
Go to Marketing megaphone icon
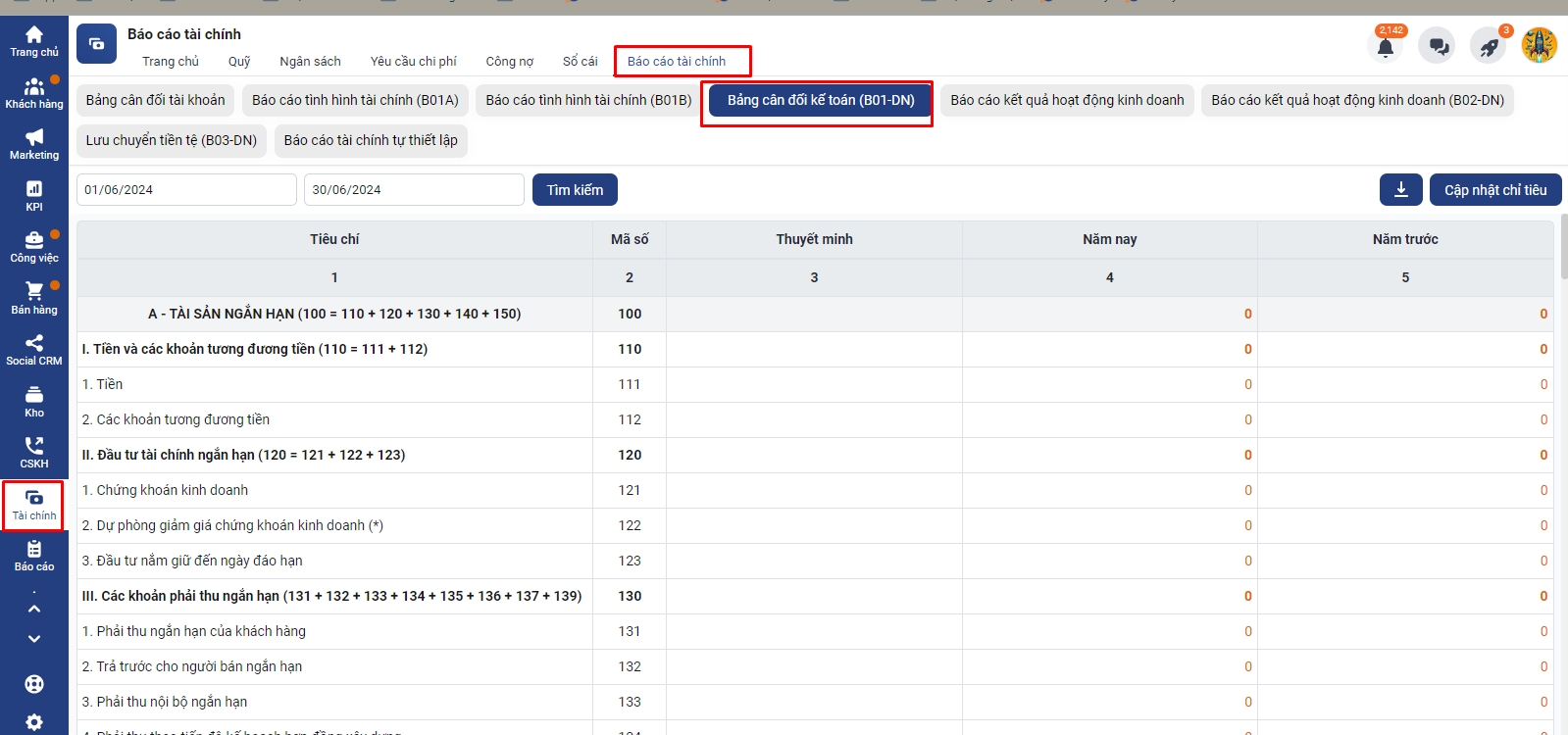pyautogui.click(x=34, y=144)
